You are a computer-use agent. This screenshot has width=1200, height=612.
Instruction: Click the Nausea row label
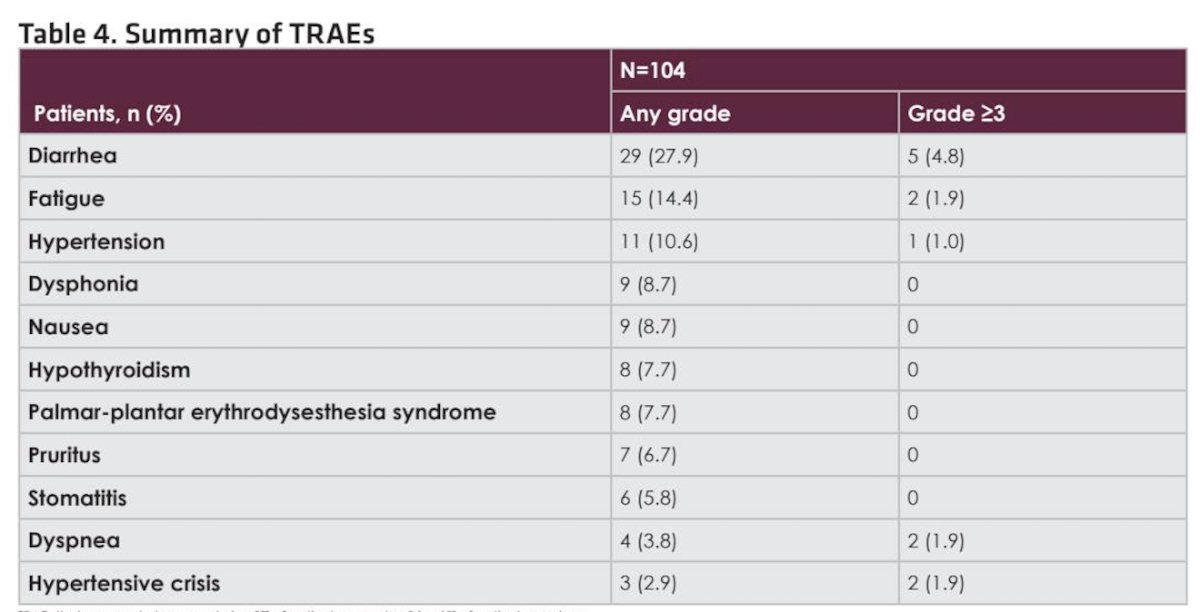tap(69, 327)
